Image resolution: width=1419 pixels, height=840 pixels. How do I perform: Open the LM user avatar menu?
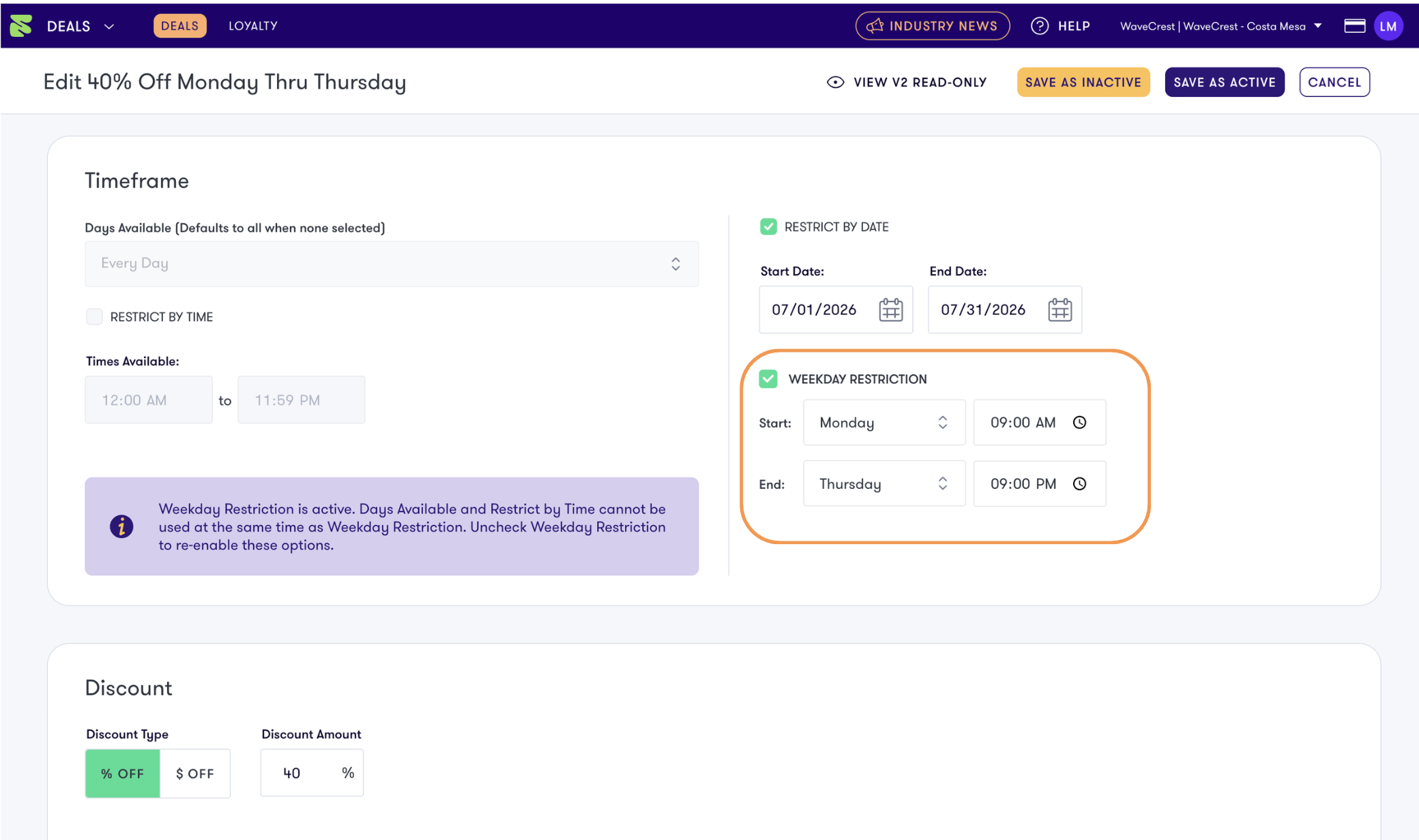point(1388,26)
